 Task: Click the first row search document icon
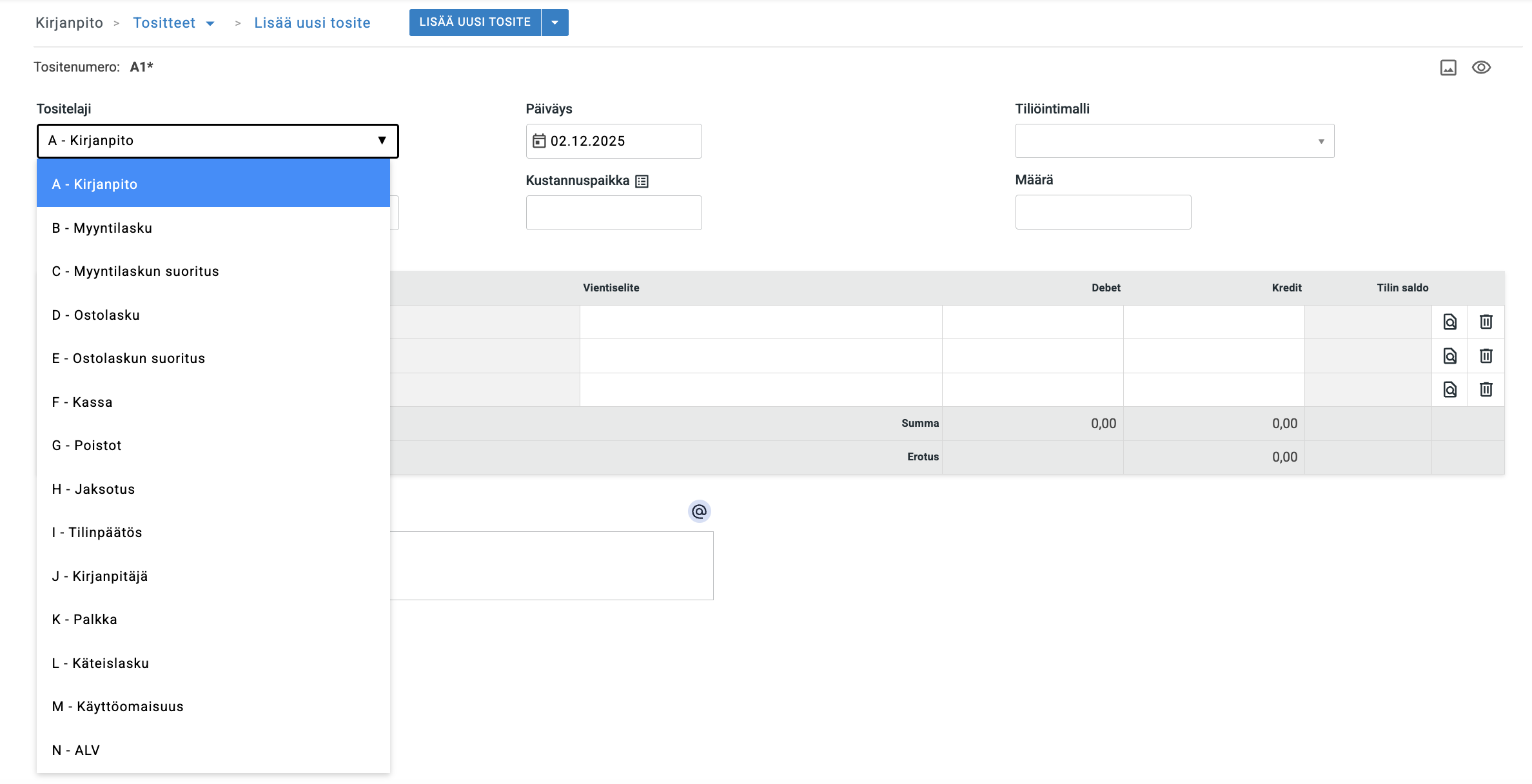(x=1449, y=322)
